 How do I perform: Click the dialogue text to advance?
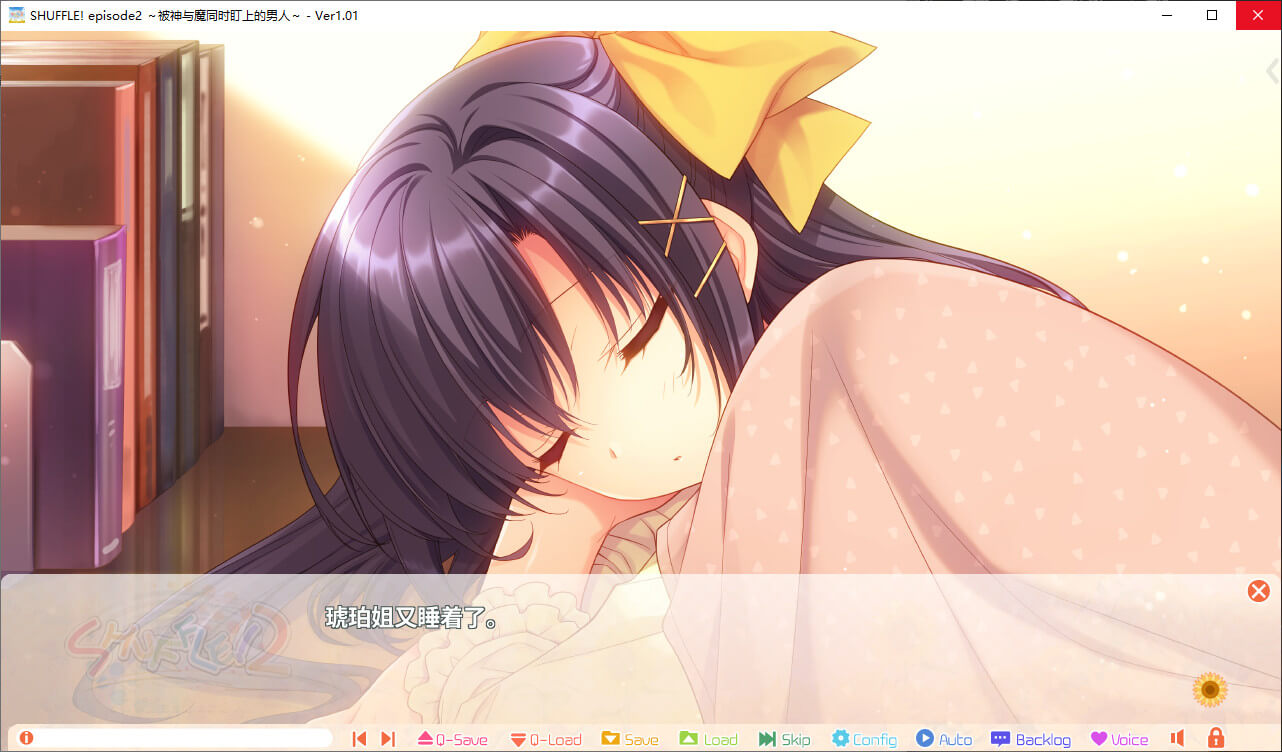tap(412, 619)
